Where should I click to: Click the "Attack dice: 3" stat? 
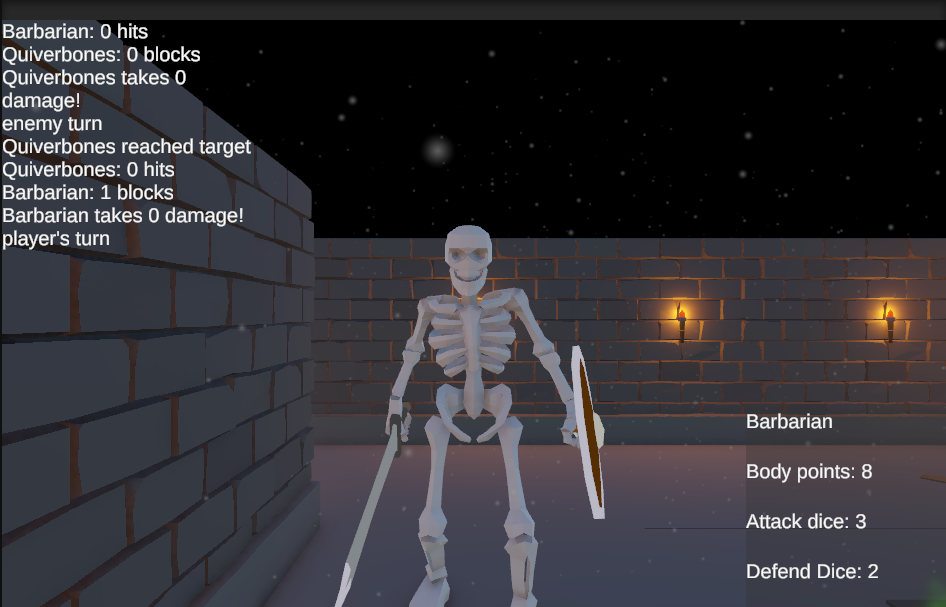tap(806, 521)
